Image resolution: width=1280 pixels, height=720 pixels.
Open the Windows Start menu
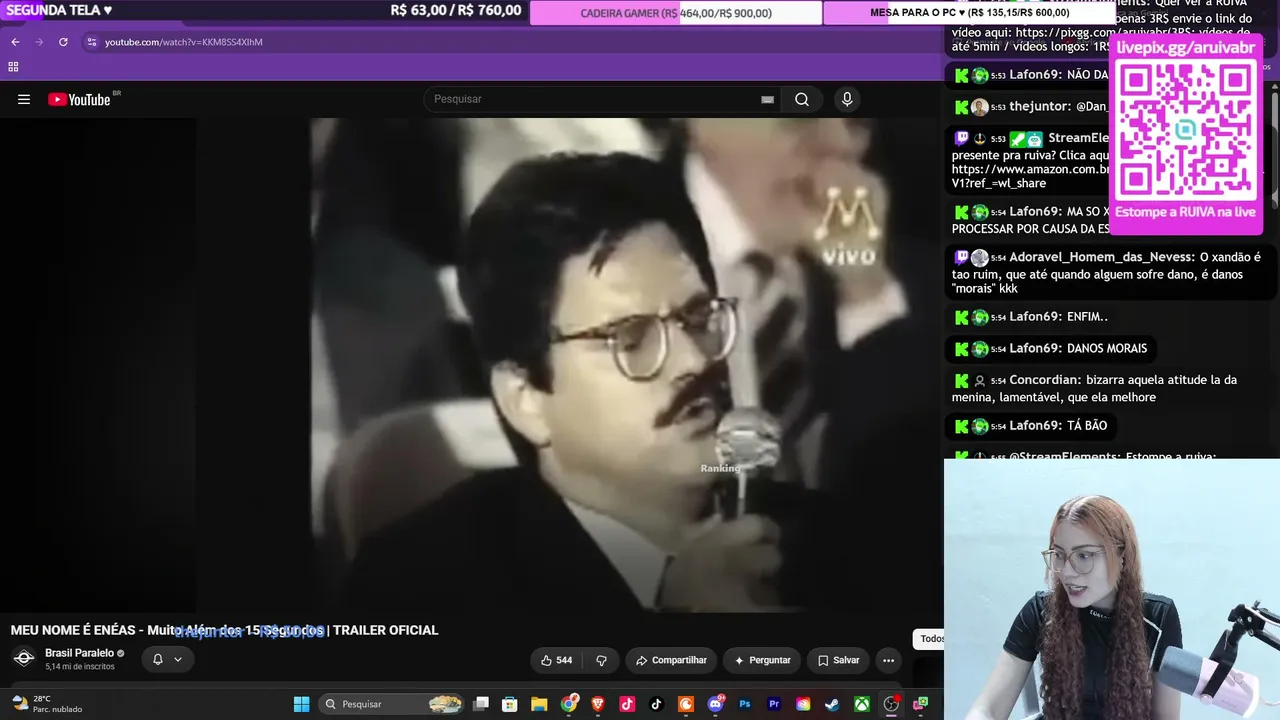tap(301, 704)
